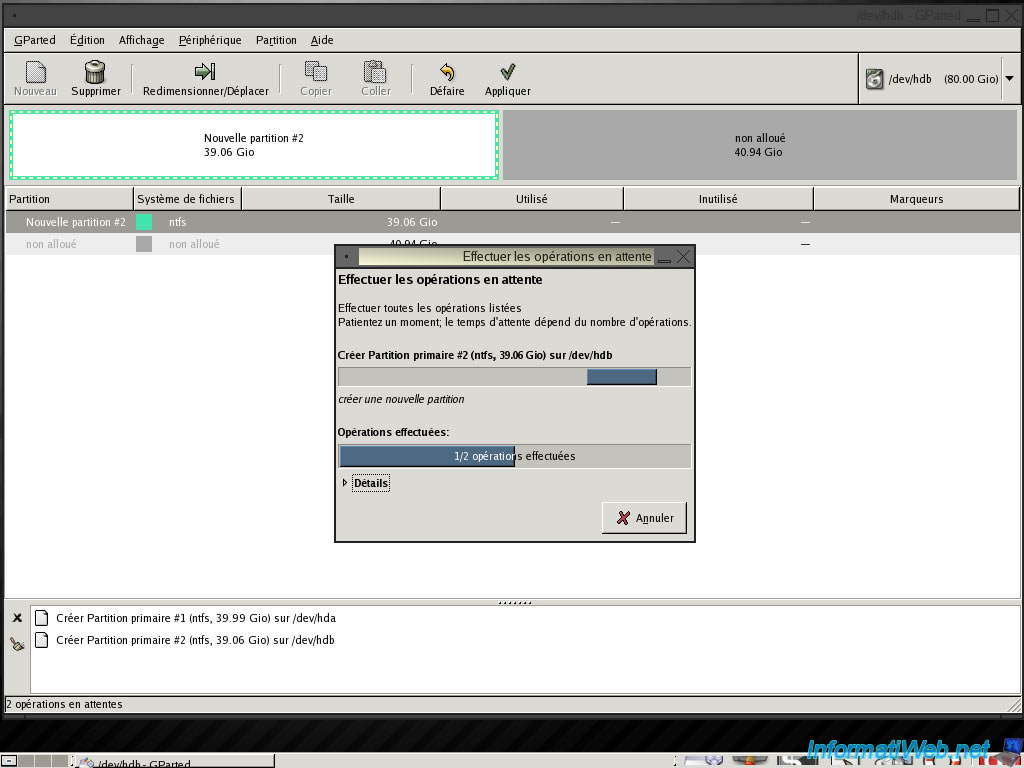1024x768 pixels.
Task: Click the '1/2 opérations effectuées' progress bar
Action: (x=515, y=456)
